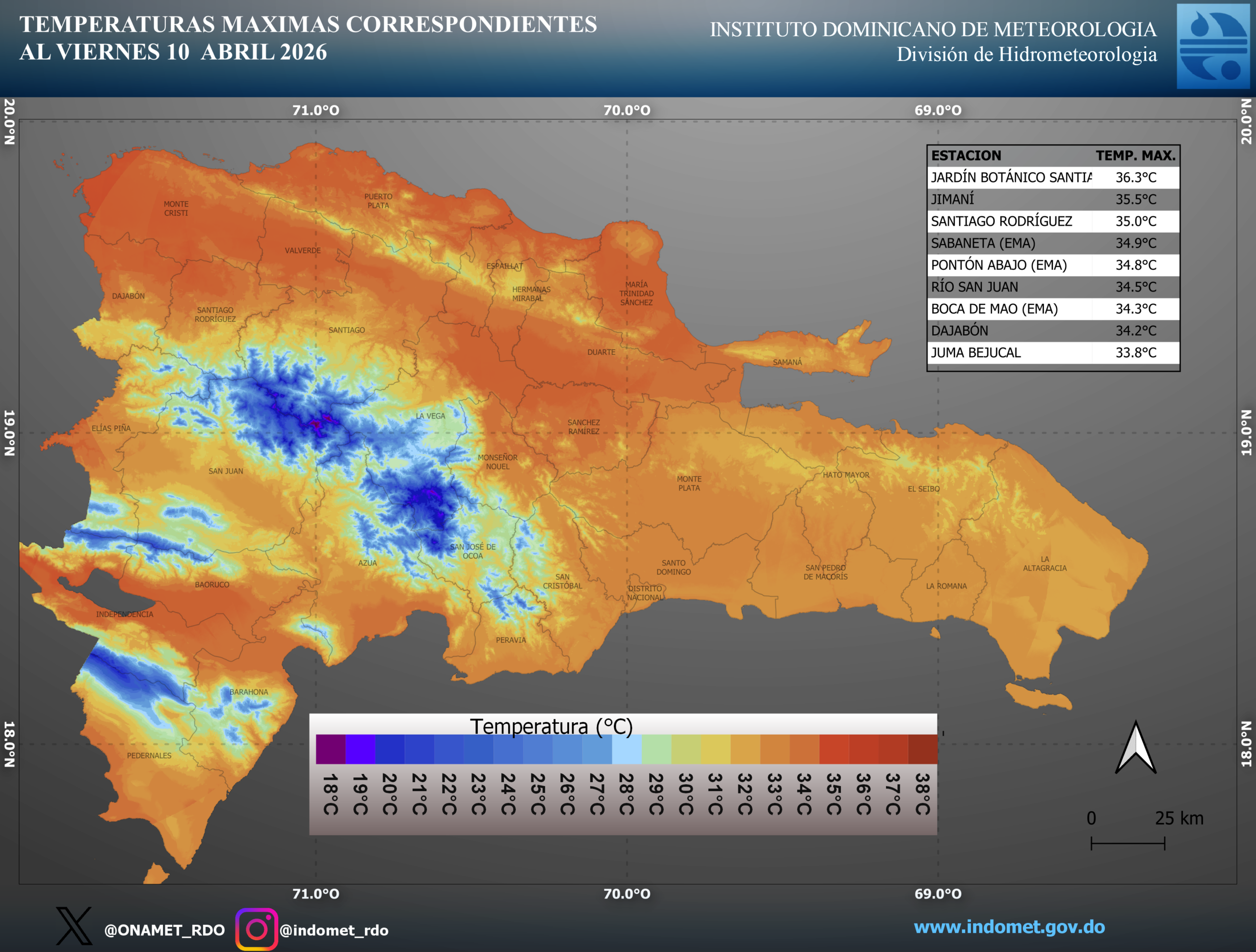Viewport: 1256px width, 952px height.
Task: Click the SANTO DOMINGO label on map
Action: coord(674,567)
